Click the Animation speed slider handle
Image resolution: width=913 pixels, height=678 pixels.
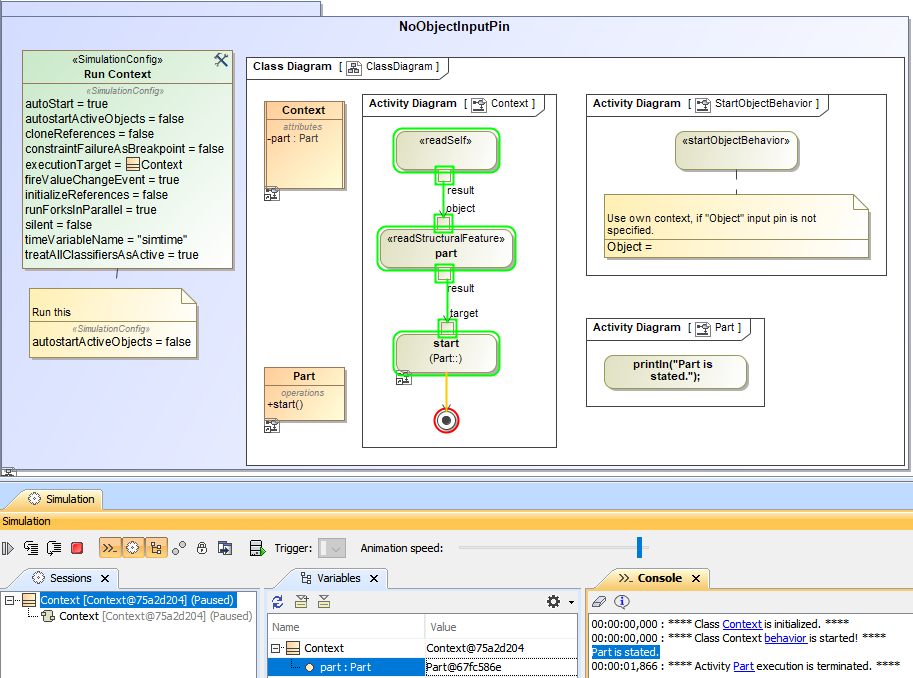click(639, 547)
